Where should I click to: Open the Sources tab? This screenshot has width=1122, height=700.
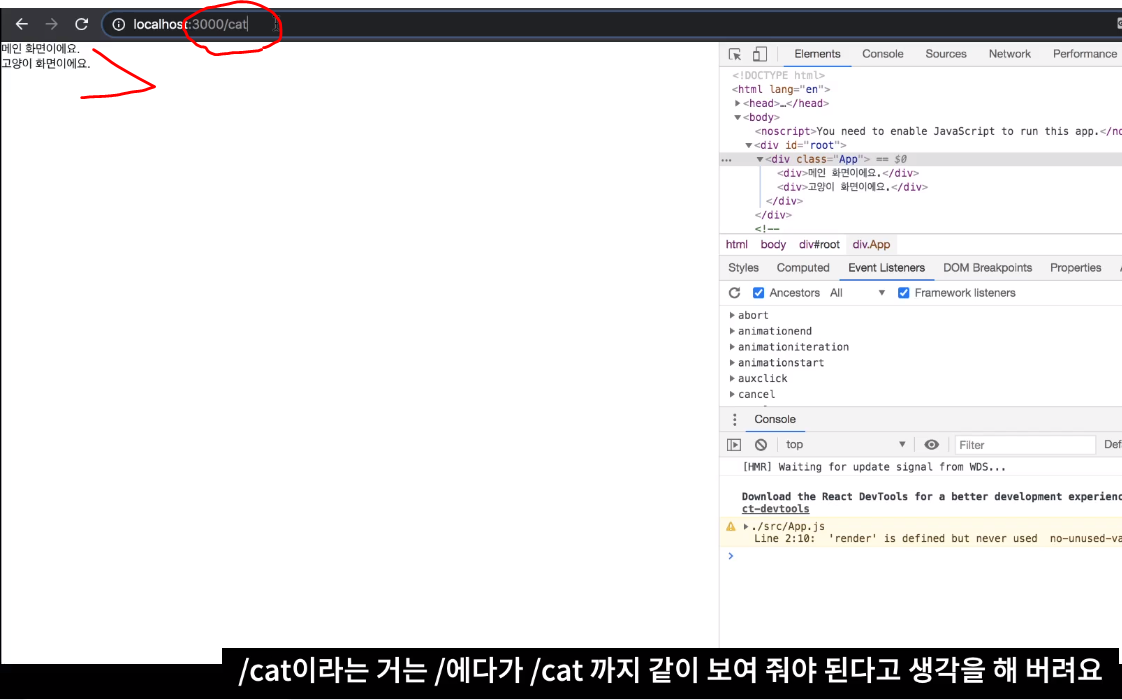(x=945, y=54)
